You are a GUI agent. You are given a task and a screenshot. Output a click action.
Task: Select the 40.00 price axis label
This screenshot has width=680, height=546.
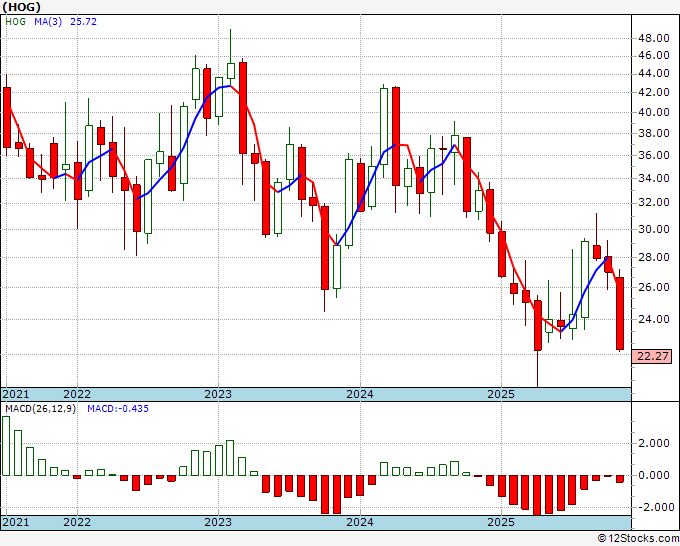point(654,112)
